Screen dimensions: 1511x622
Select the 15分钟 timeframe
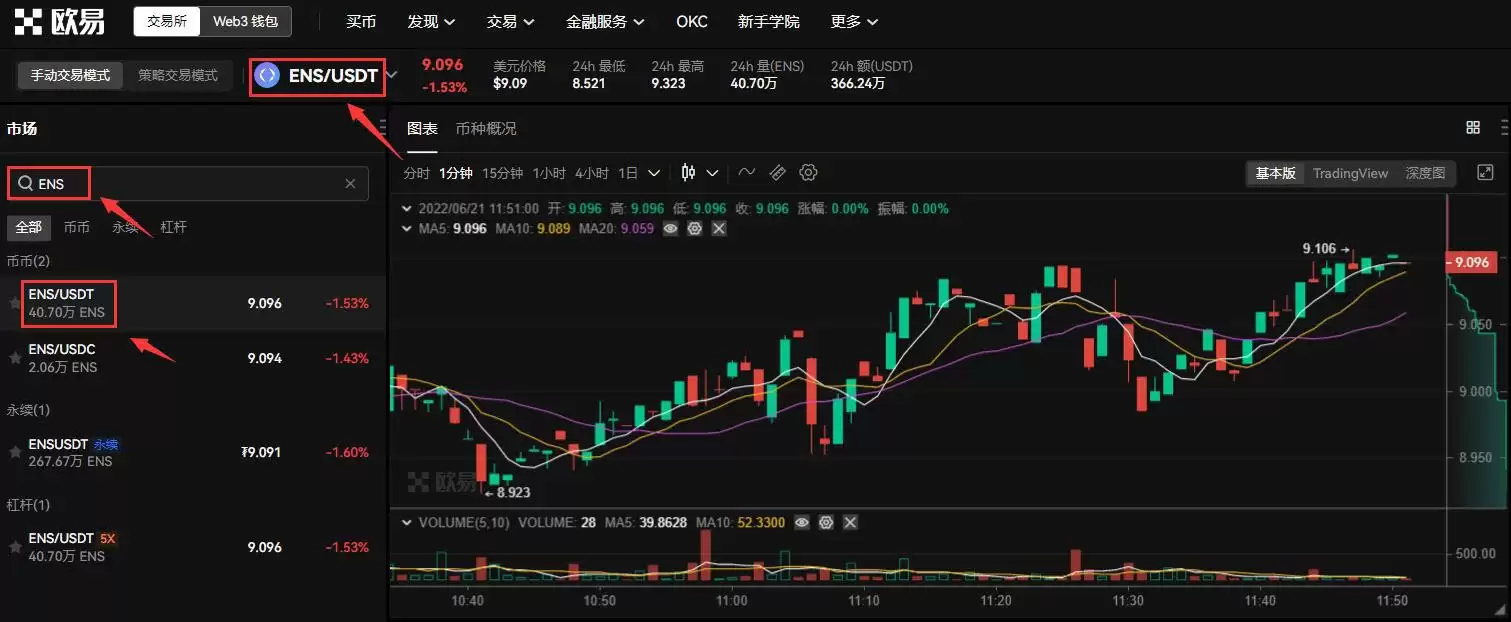(502, 172)
